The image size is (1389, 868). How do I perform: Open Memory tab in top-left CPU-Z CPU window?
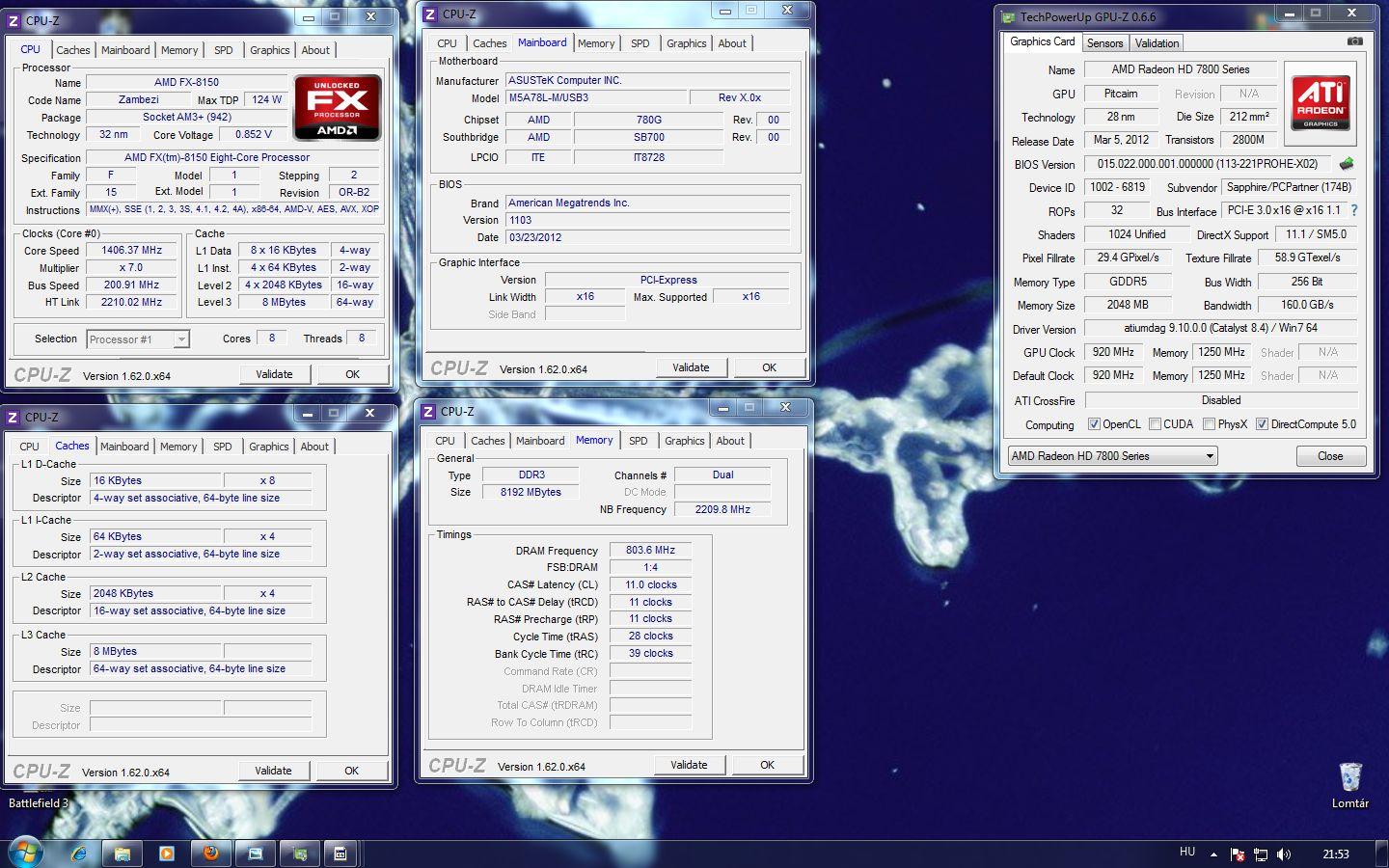[179, 50]
